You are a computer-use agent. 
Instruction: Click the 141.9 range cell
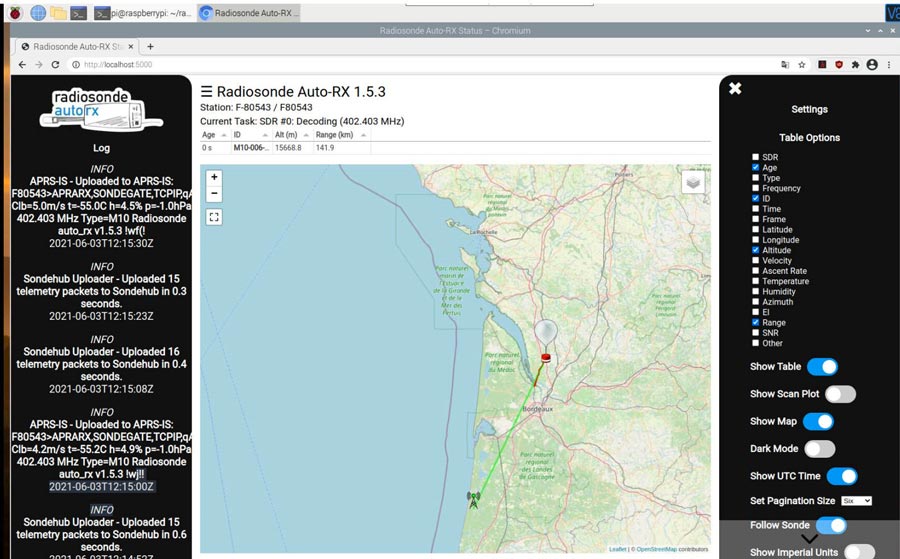point(341,147)
